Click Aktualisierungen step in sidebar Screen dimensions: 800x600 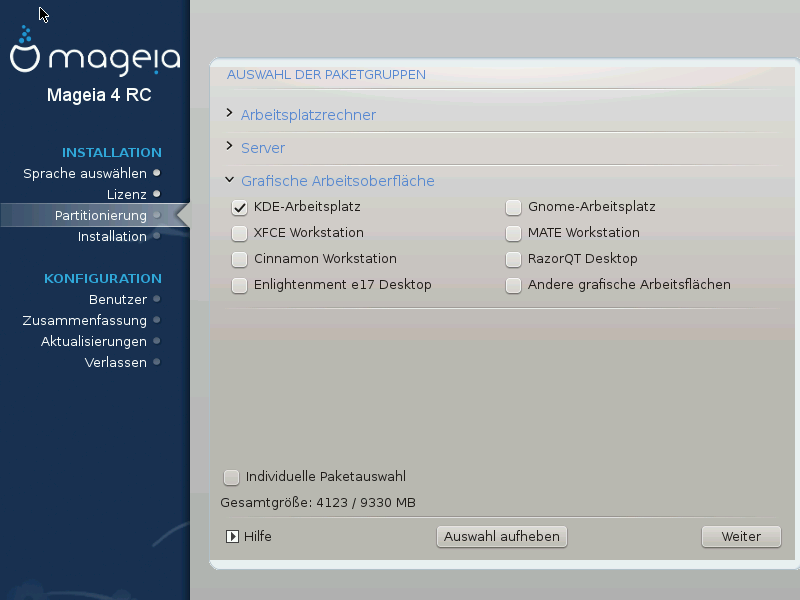(x=94, y=341)
